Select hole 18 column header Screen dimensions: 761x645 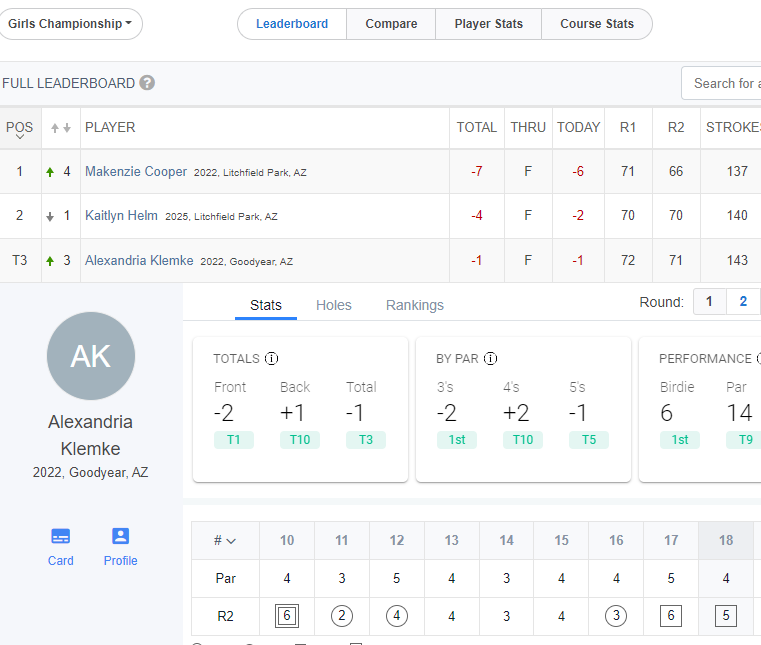(x=726, y=541)
